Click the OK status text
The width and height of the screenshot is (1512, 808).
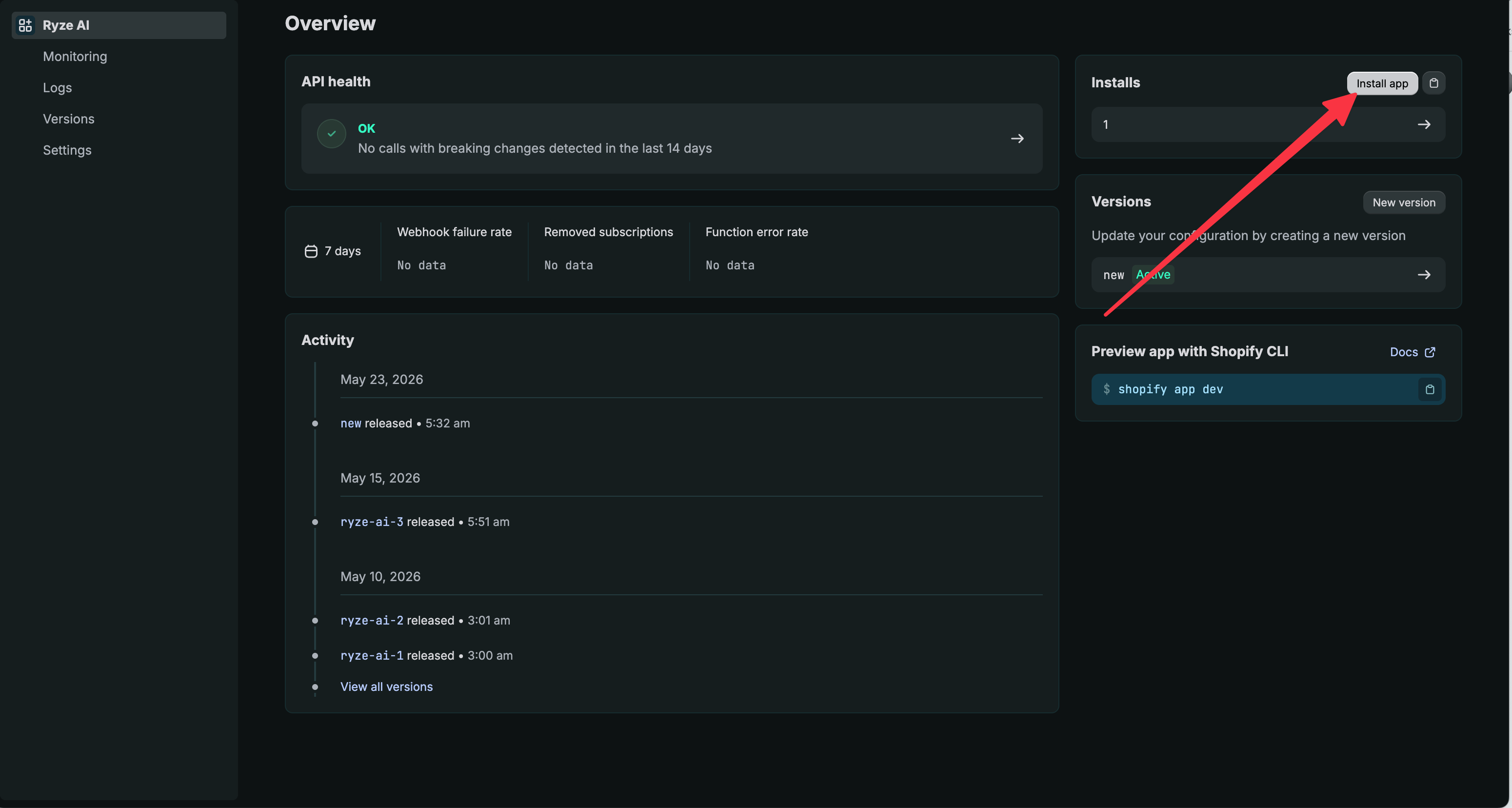pyautogui.click(x=366, y=129)
